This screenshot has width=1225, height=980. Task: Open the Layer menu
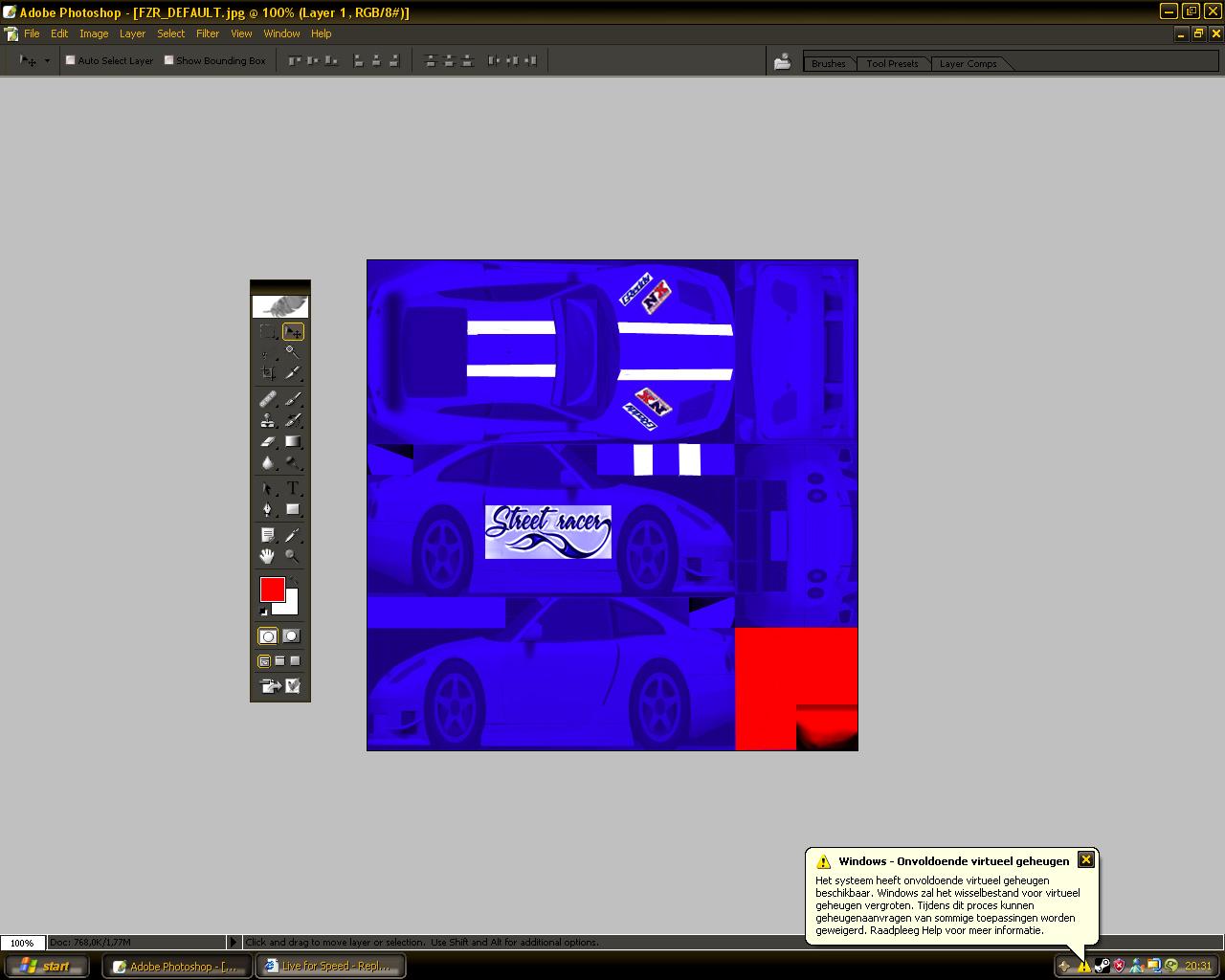[x=132, y=33]
